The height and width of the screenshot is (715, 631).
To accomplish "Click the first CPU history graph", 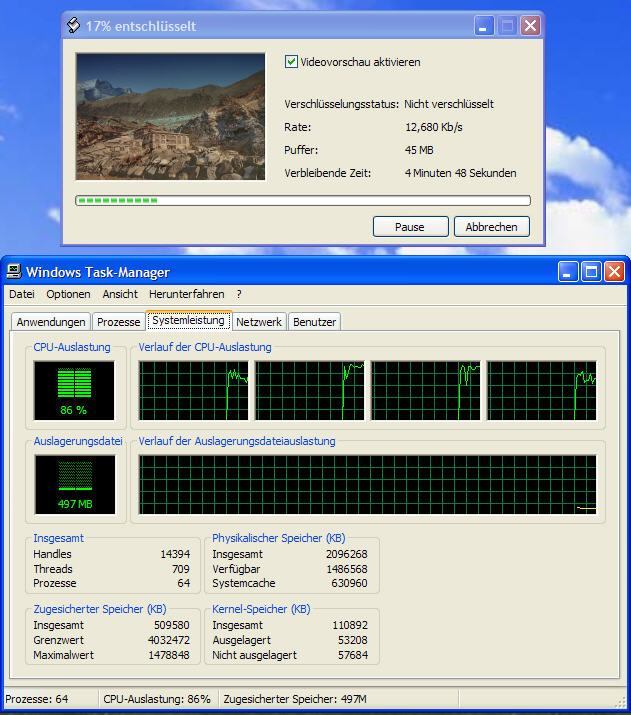I will click(194, 391).
